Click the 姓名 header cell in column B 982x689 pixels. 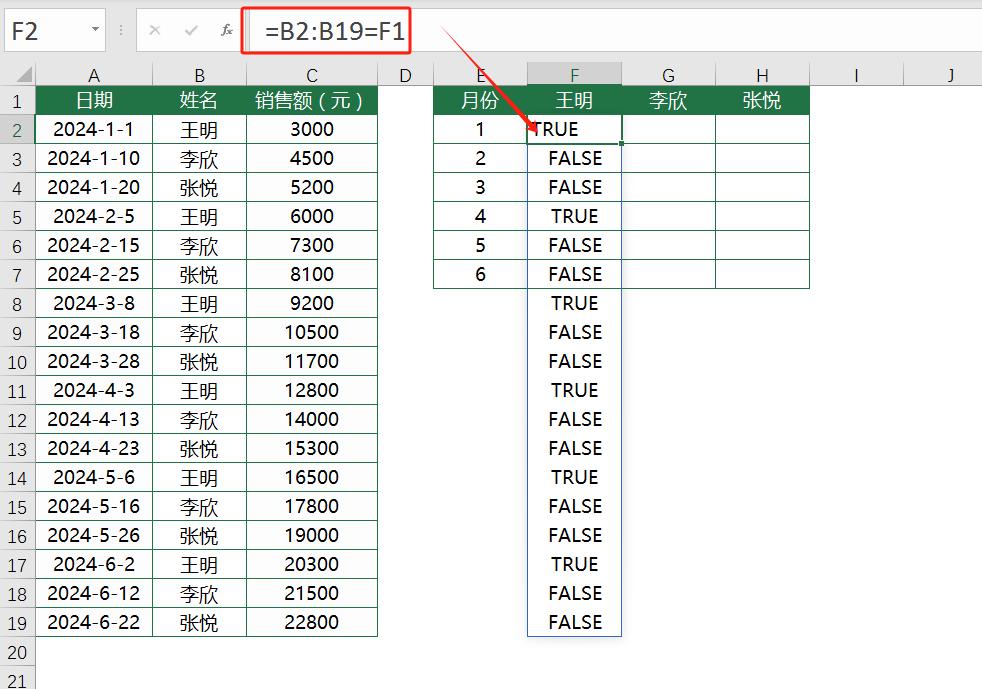pos(199,100)
